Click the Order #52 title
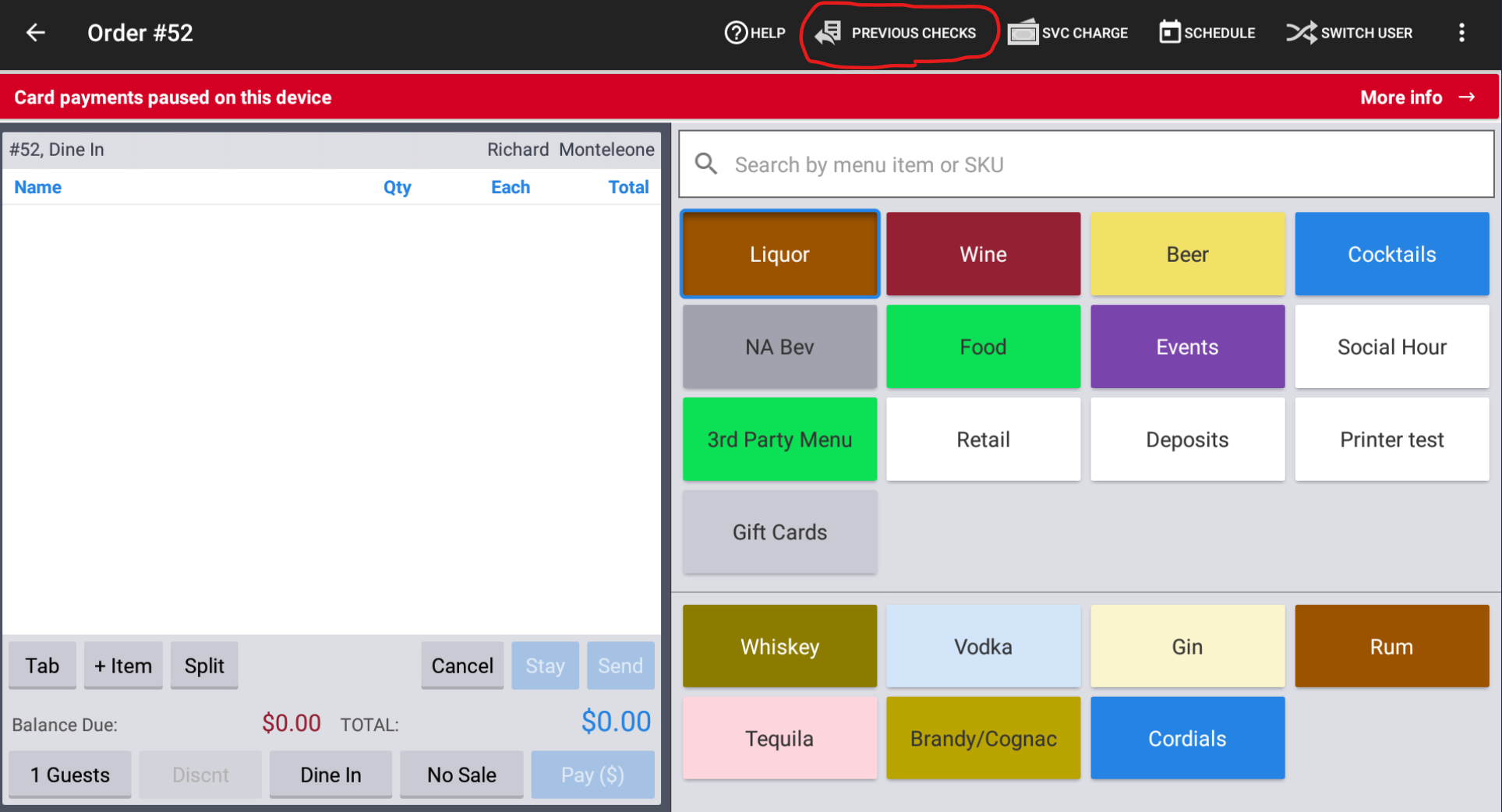This screenshot has height=812, width=1502. (140, 33)
